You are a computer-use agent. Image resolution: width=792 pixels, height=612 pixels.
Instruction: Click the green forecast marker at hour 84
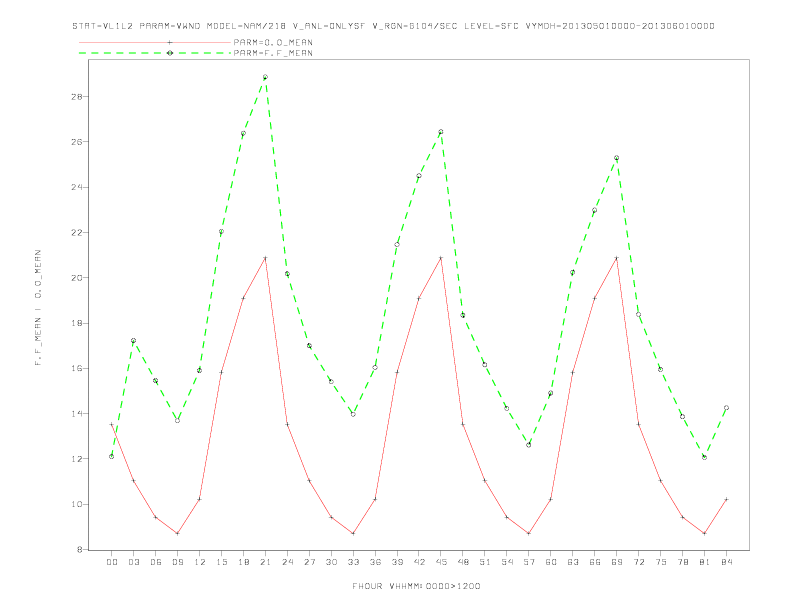pyautogui.click(x=727, y=407)
